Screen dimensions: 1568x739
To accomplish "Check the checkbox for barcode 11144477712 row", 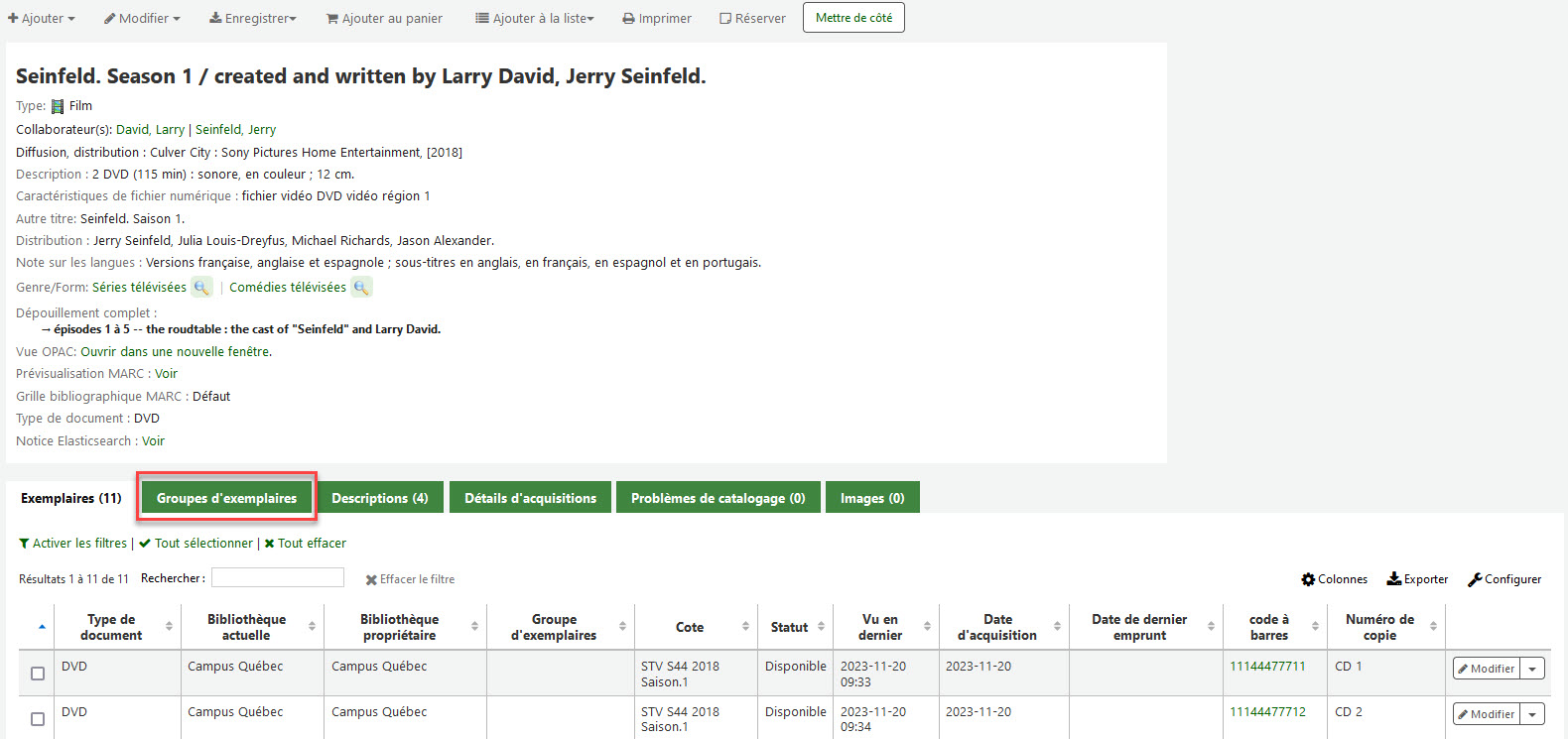I will point(38,719).
